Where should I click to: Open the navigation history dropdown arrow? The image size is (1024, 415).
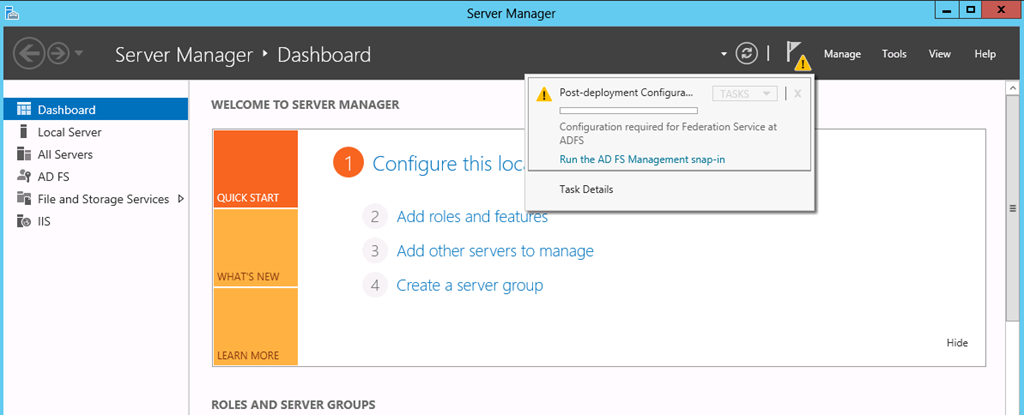(x=79, y=54)
